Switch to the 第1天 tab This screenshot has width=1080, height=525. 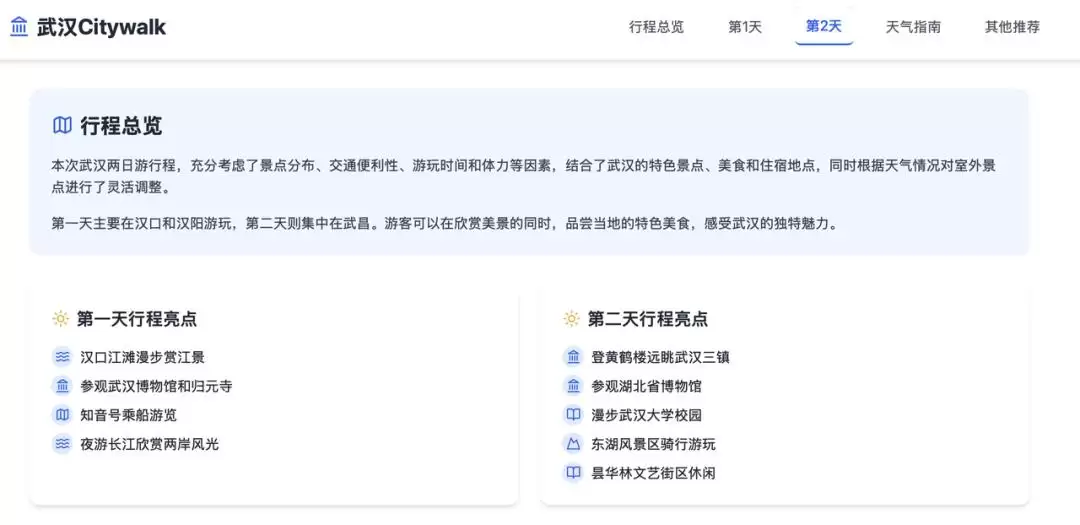point(745,28)
